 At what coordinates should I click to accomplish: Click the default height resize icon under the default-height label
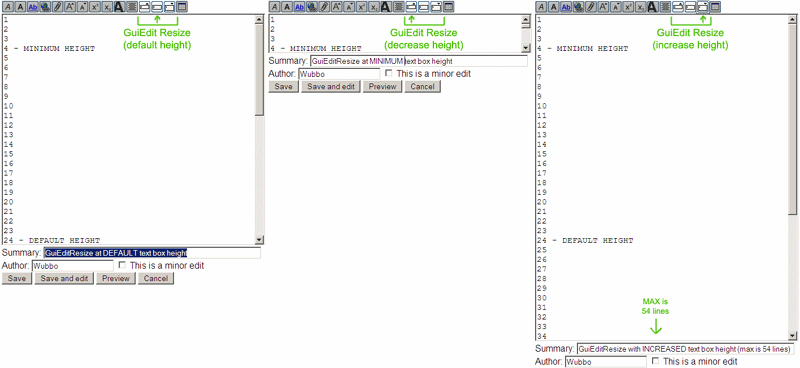point(157,7)
